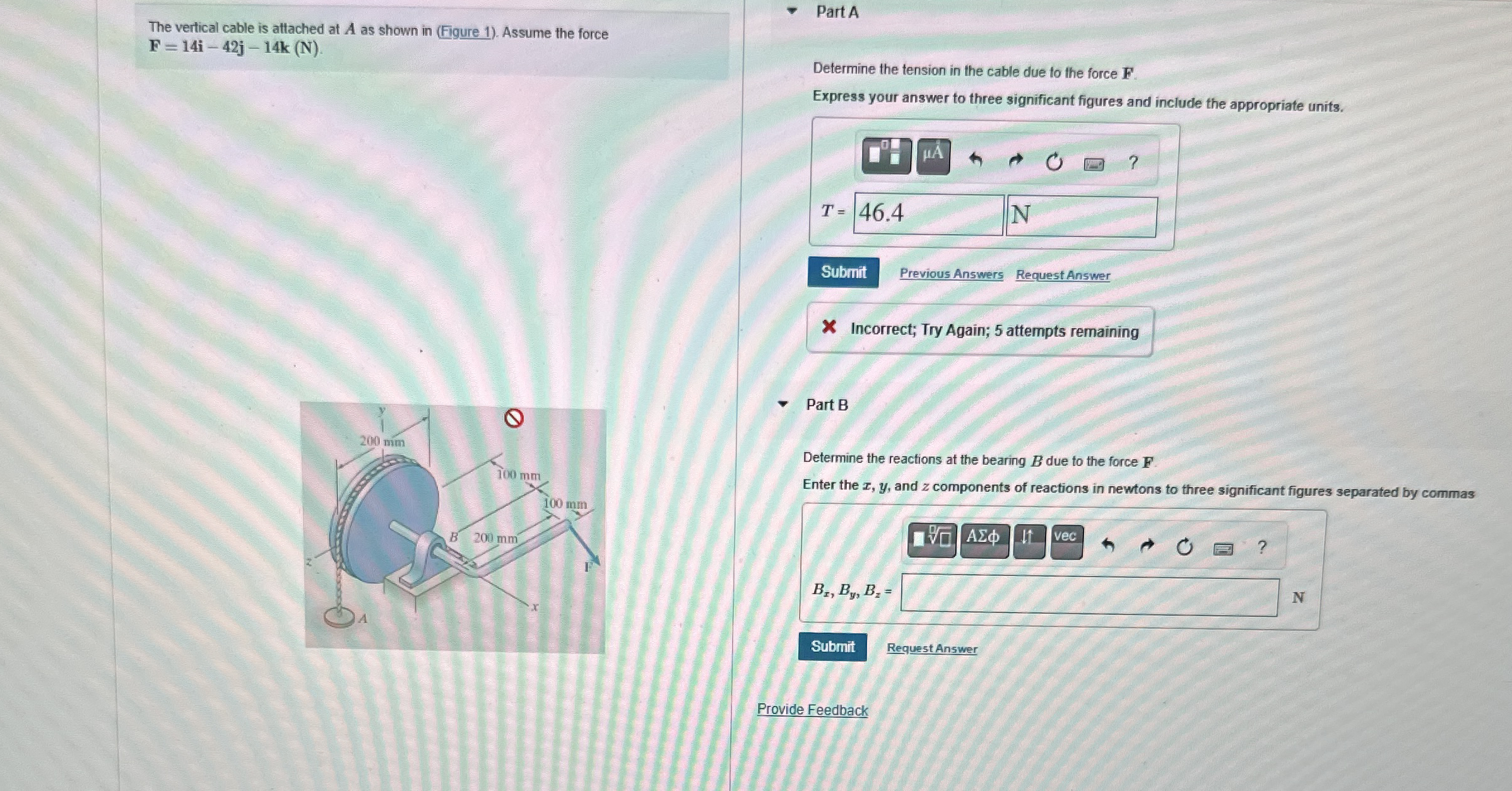Image resolution: width=1512 pixels, height=791 pixels.
Task: Open keyboard shortcuts icon in Part A
Action: [1094, 165]
